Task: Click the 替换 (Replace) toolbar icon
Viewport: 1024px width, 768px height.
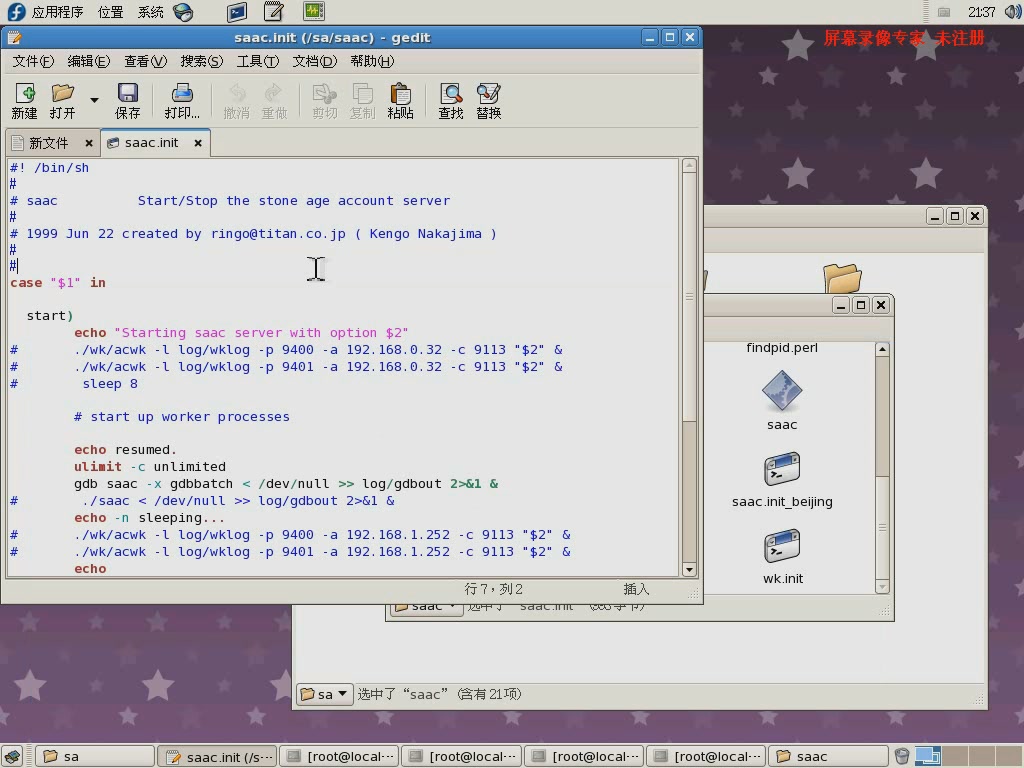Action: tap(488, 101)
